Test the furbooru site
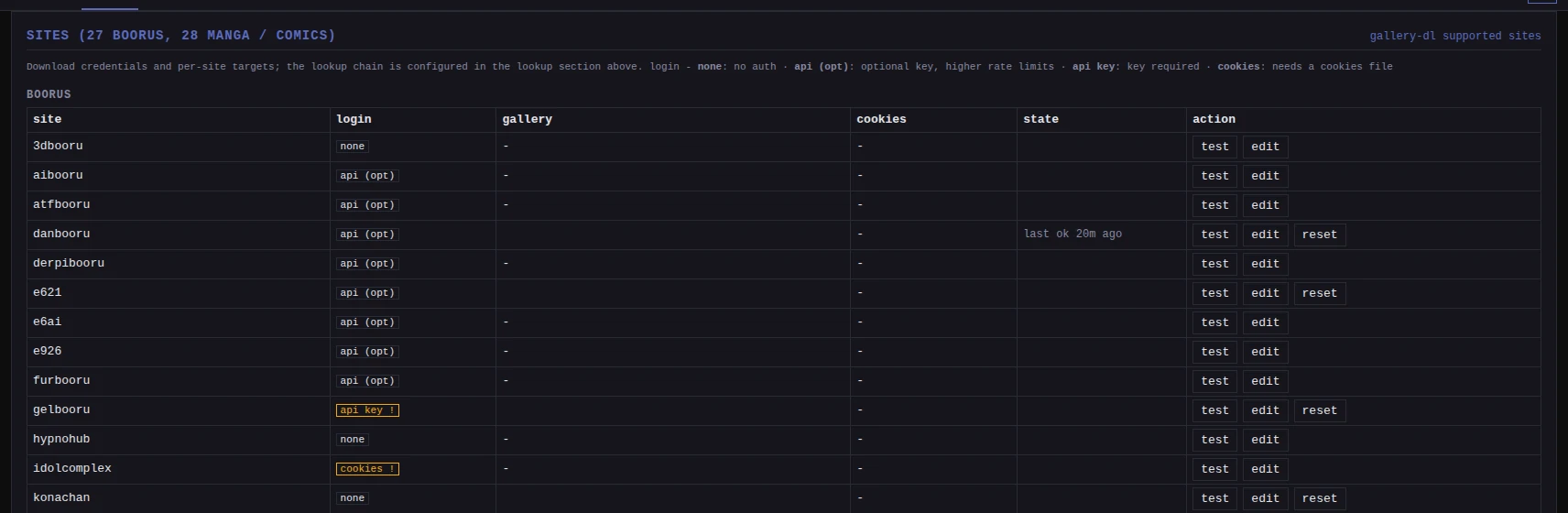The image size is (1568, 513). 1214,381
